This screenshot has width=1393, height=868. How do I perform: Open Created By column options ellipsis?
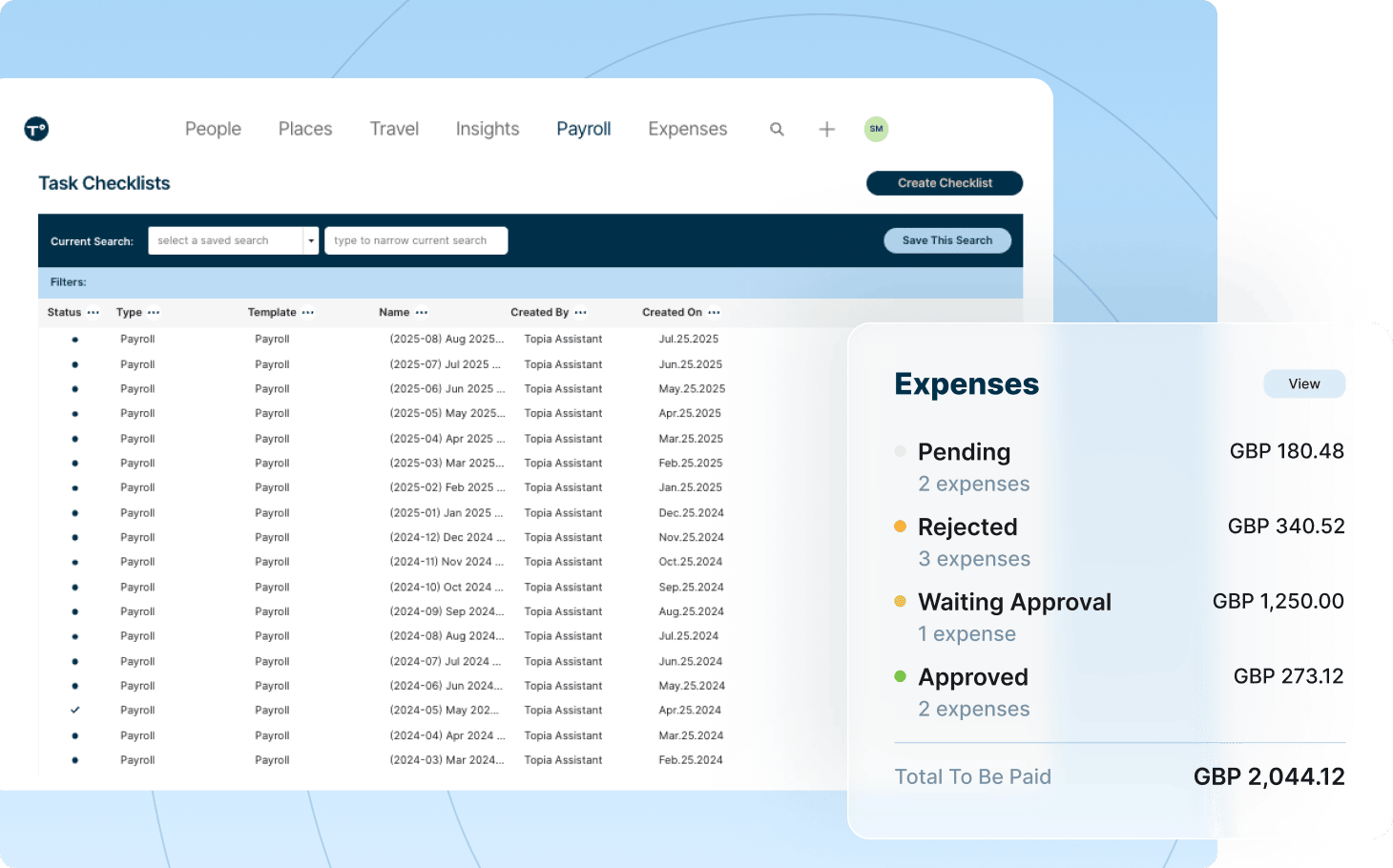[581, 313]
